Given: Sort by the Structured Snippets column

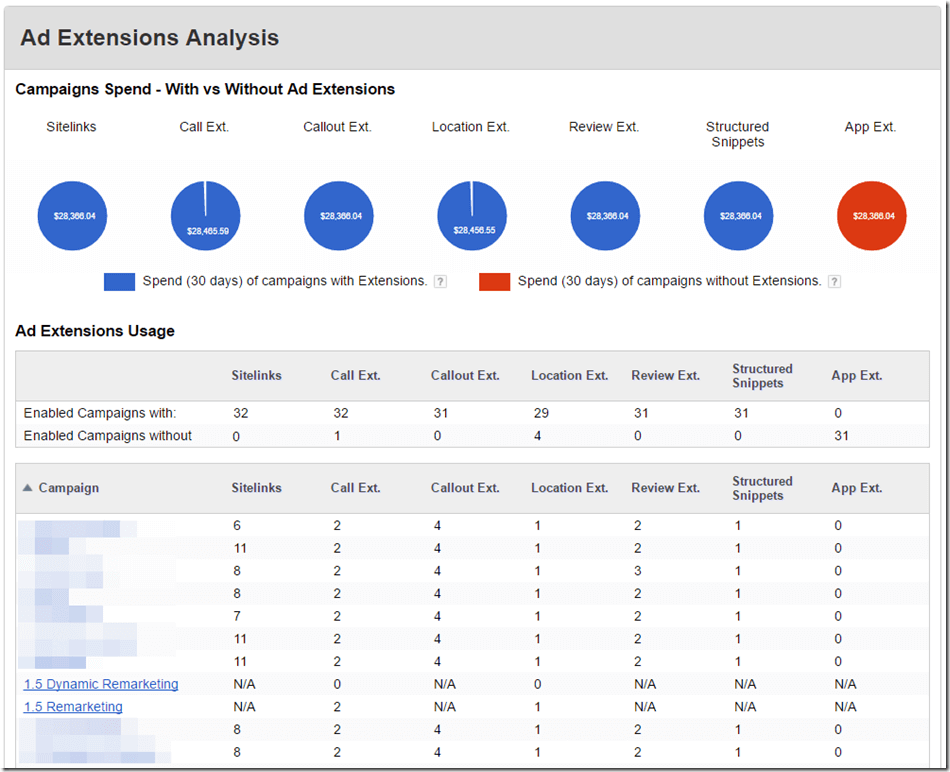Looking at the screenshot, I should [762, 487].
